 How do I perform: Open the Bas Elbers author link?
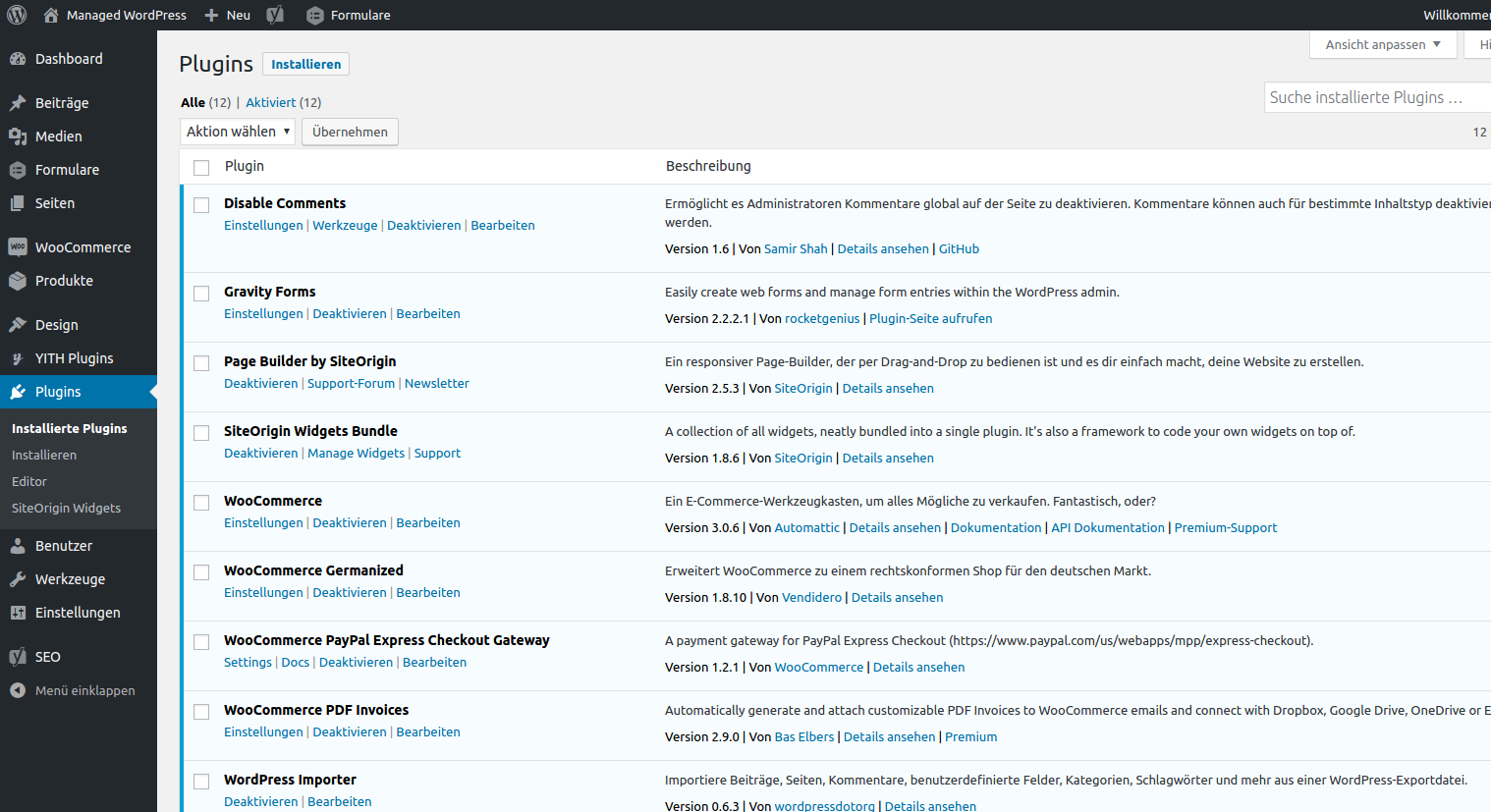(x=804, y=737)
